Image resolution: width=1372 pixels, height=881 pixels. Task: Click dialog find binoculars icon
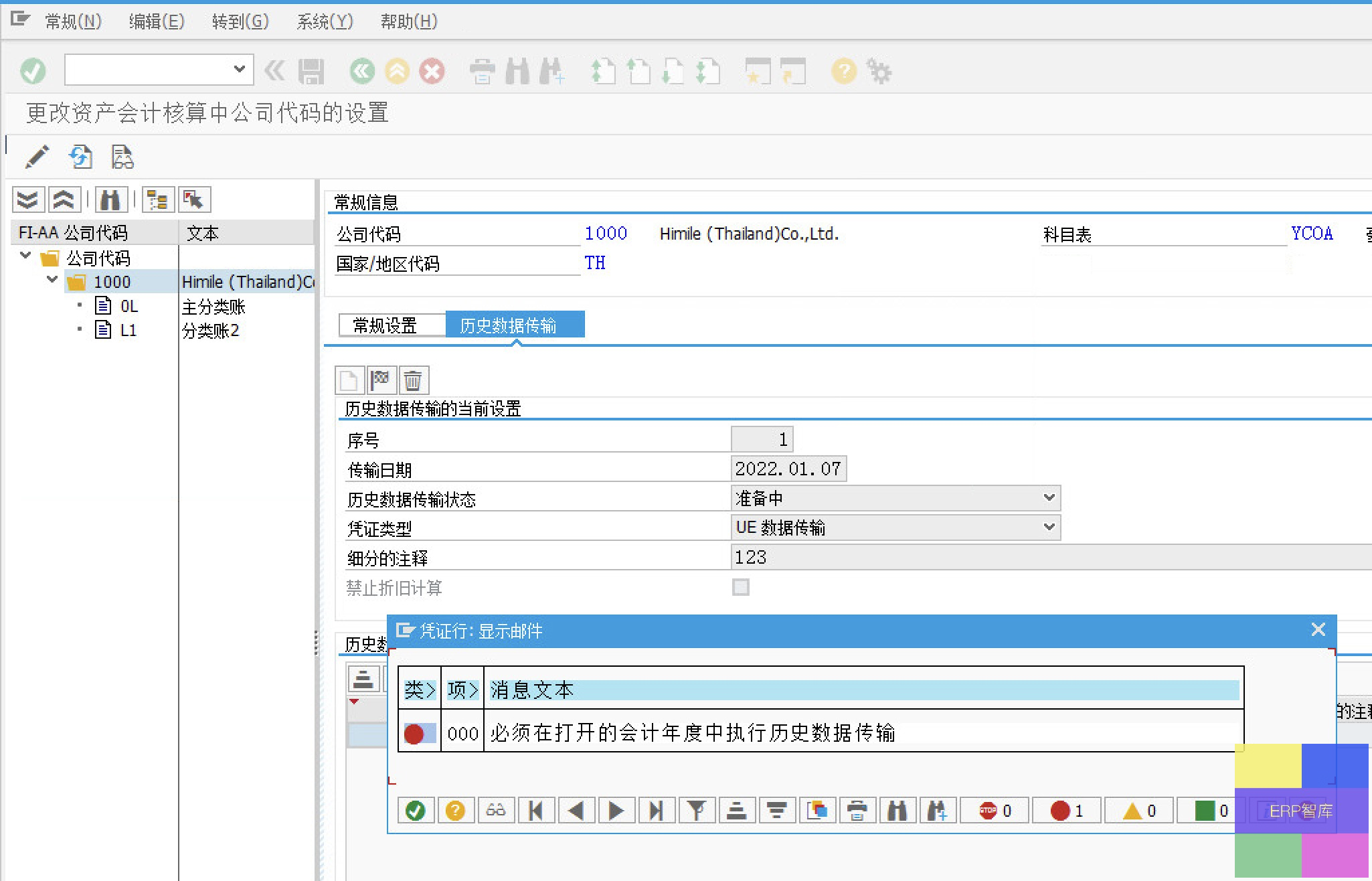tap(897, 811)
